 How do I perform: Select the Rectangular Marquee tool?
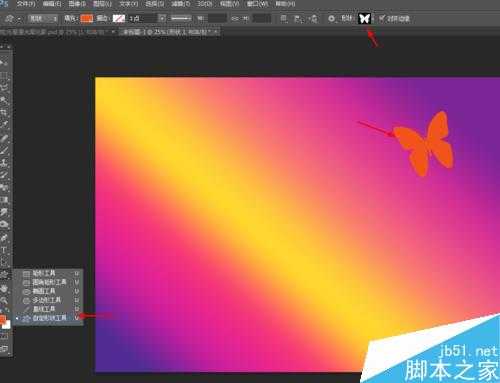4,76
